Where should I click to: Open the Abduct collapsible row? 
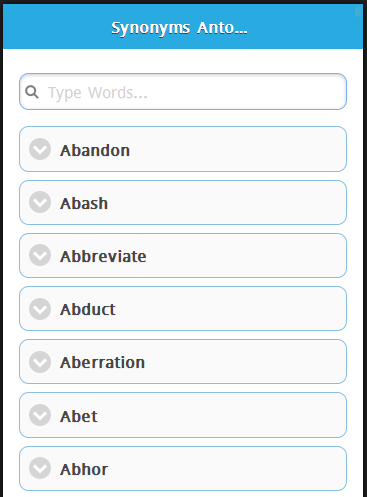pyautogui.click(x=183, y=309)
